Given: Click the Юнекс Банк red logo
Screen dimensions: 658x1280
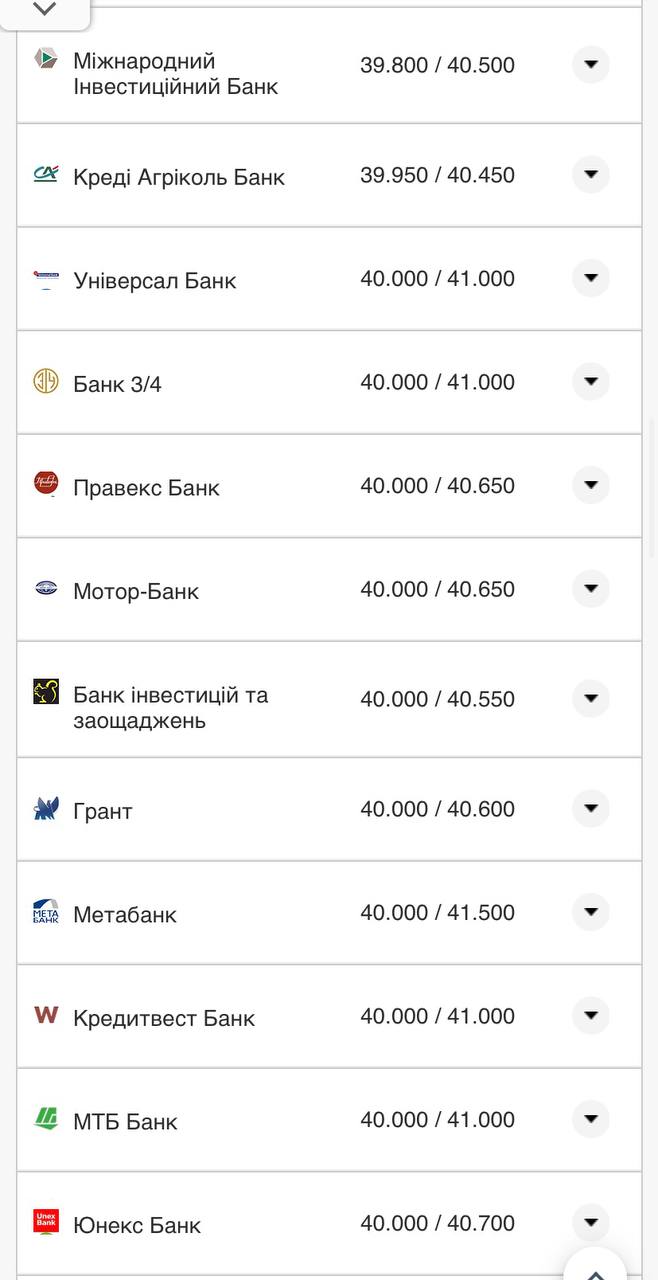Looking at the screenshot, I should click(x=45, y=1222).
